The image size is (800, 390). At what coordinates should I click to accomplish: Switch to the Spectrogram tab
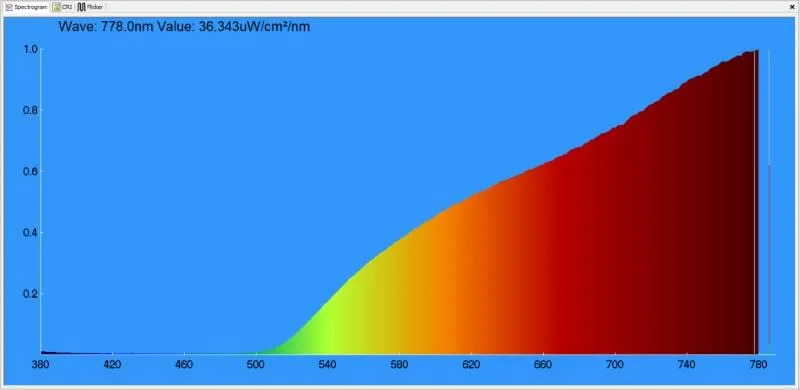point(27,7)
